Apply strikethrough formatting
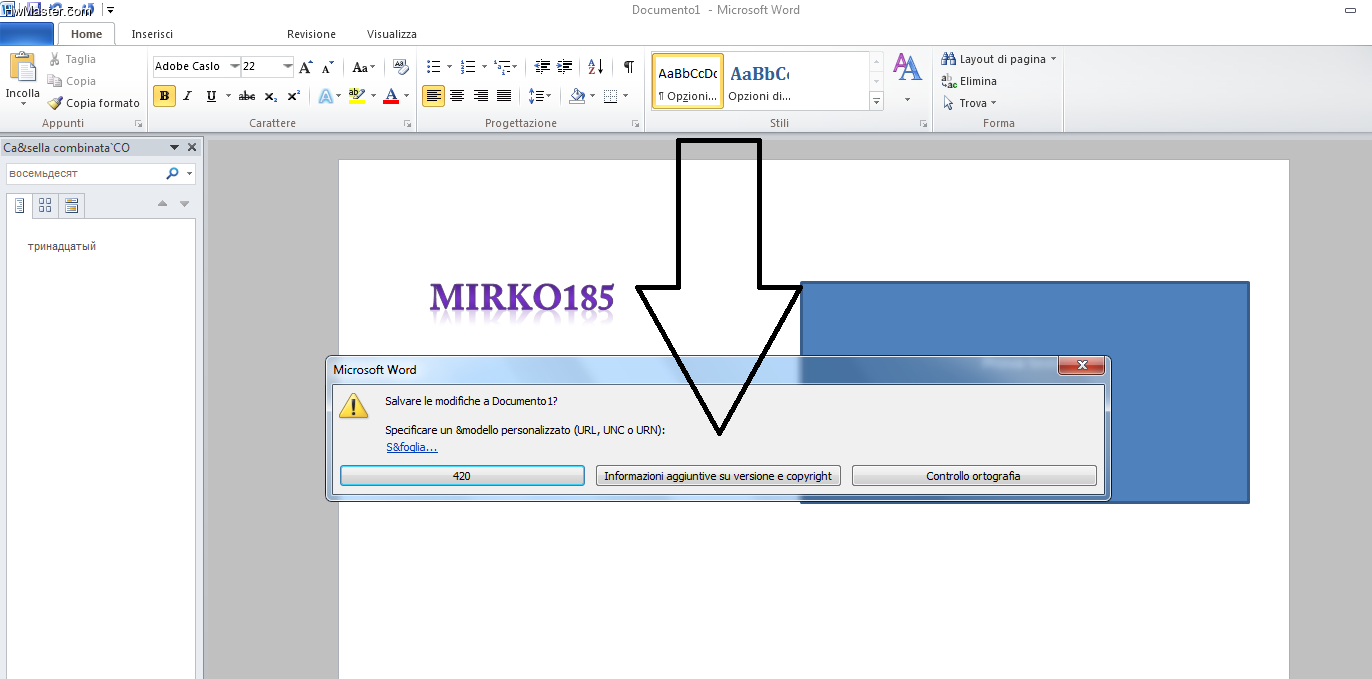Image resolution: width=1372 pixels, height=679 pixels. pos(247,96)
